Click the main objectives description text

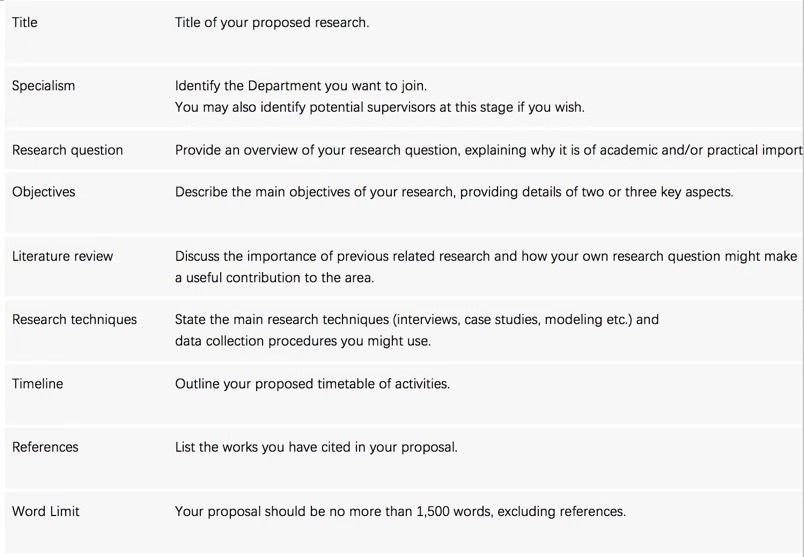click(454, 192)
